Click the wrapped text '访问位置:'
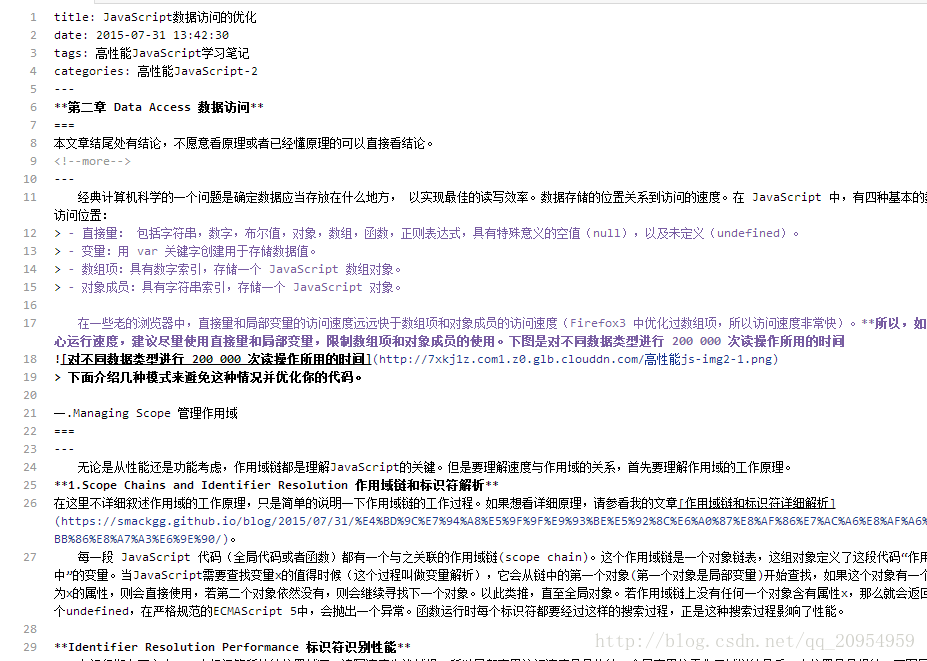 point(81,215)
